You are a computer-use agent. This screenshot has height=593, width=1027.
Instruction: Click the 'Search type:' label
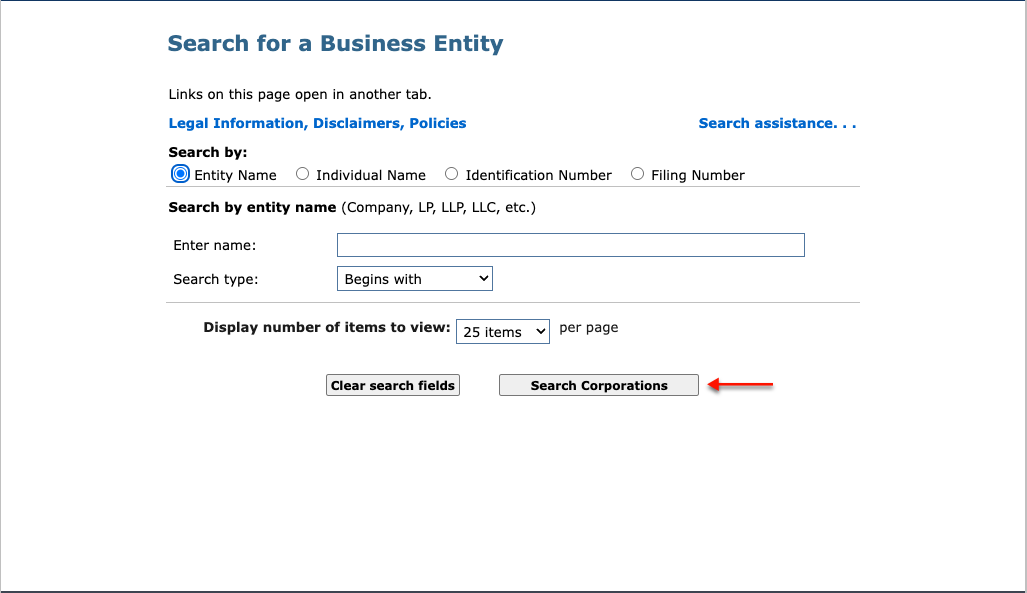point(215,279)
